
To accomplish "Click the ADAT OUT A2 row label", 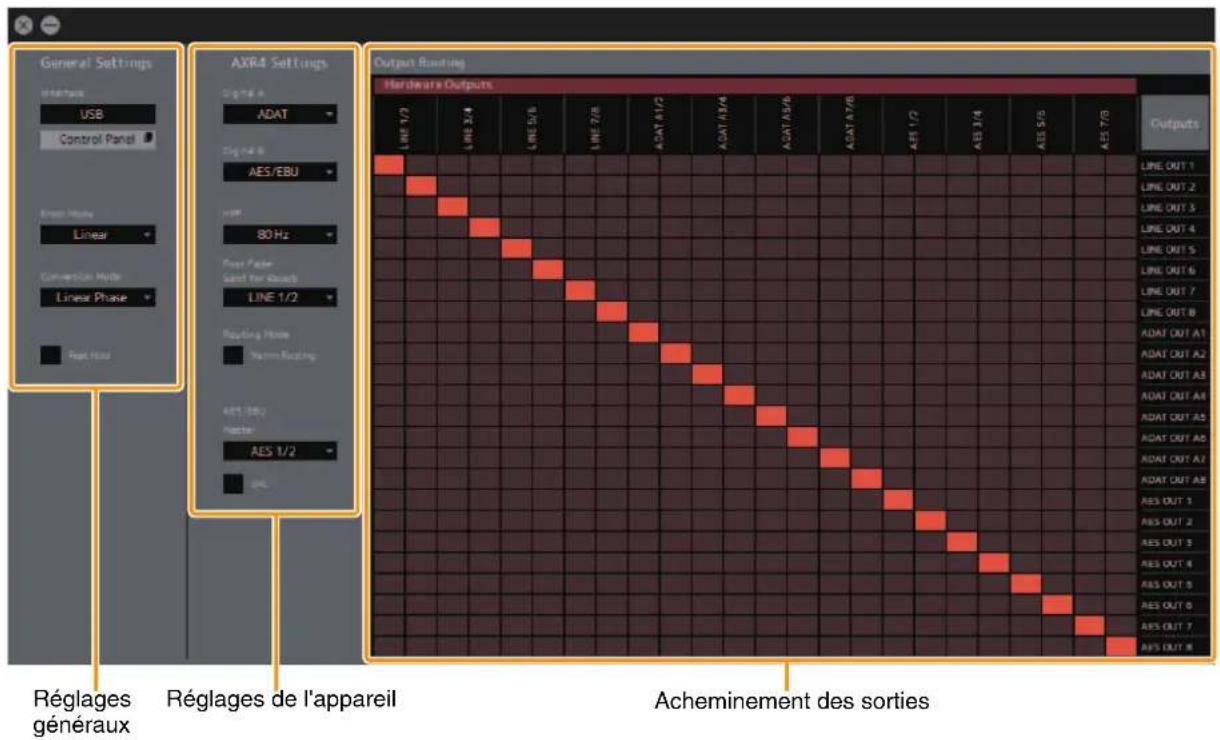I will click(x=1173, y=354).
